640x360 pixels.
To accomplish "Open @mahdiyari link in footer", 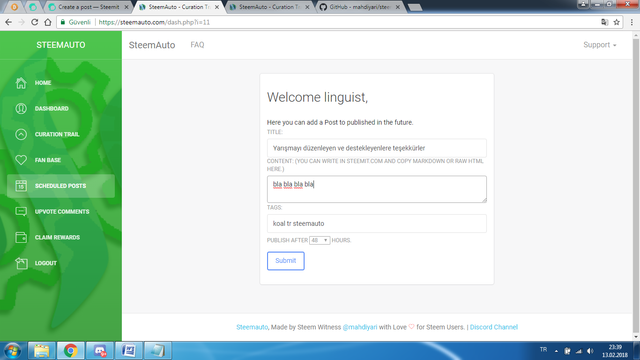I will point(360,327).
